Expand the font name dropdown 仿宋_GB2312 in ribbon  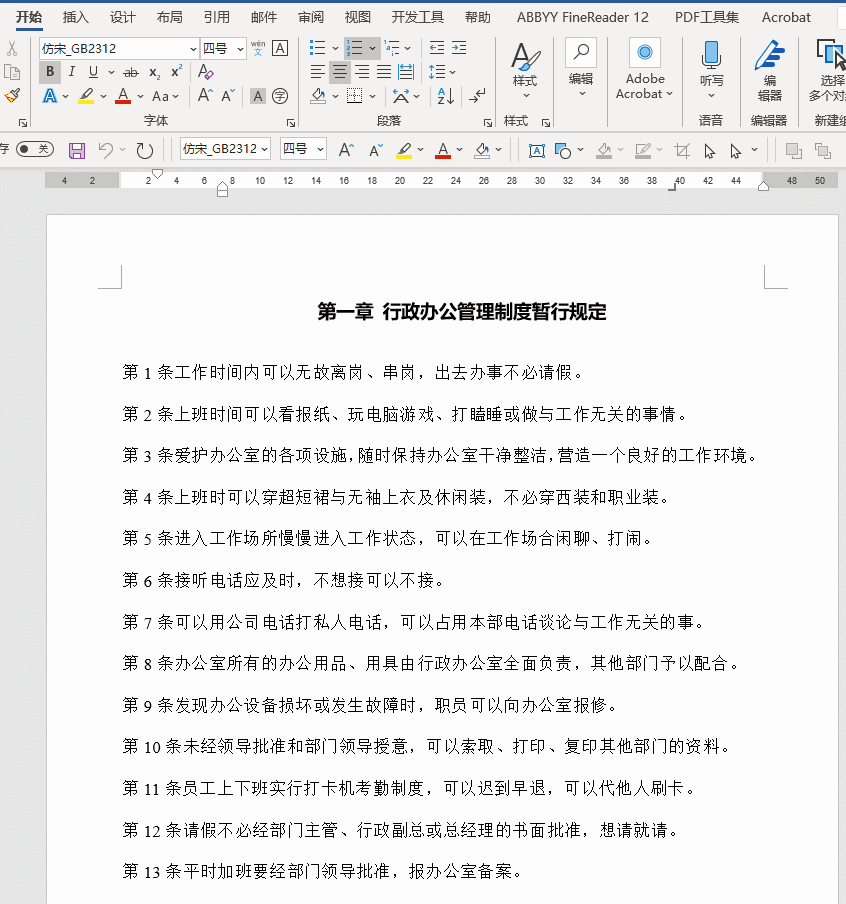193,49
